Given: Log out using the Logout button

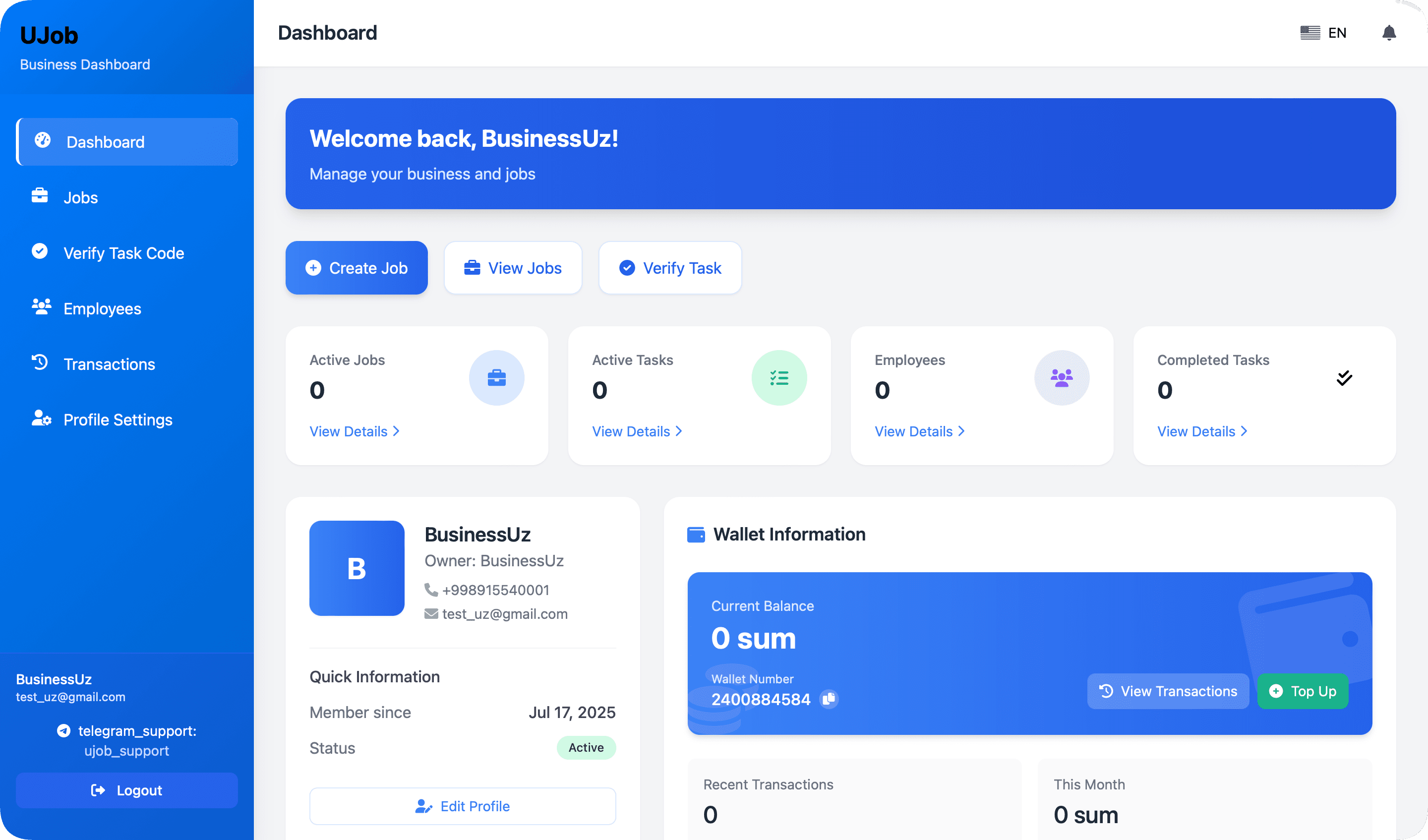Looking at the screenshot, I should [126, 790].
